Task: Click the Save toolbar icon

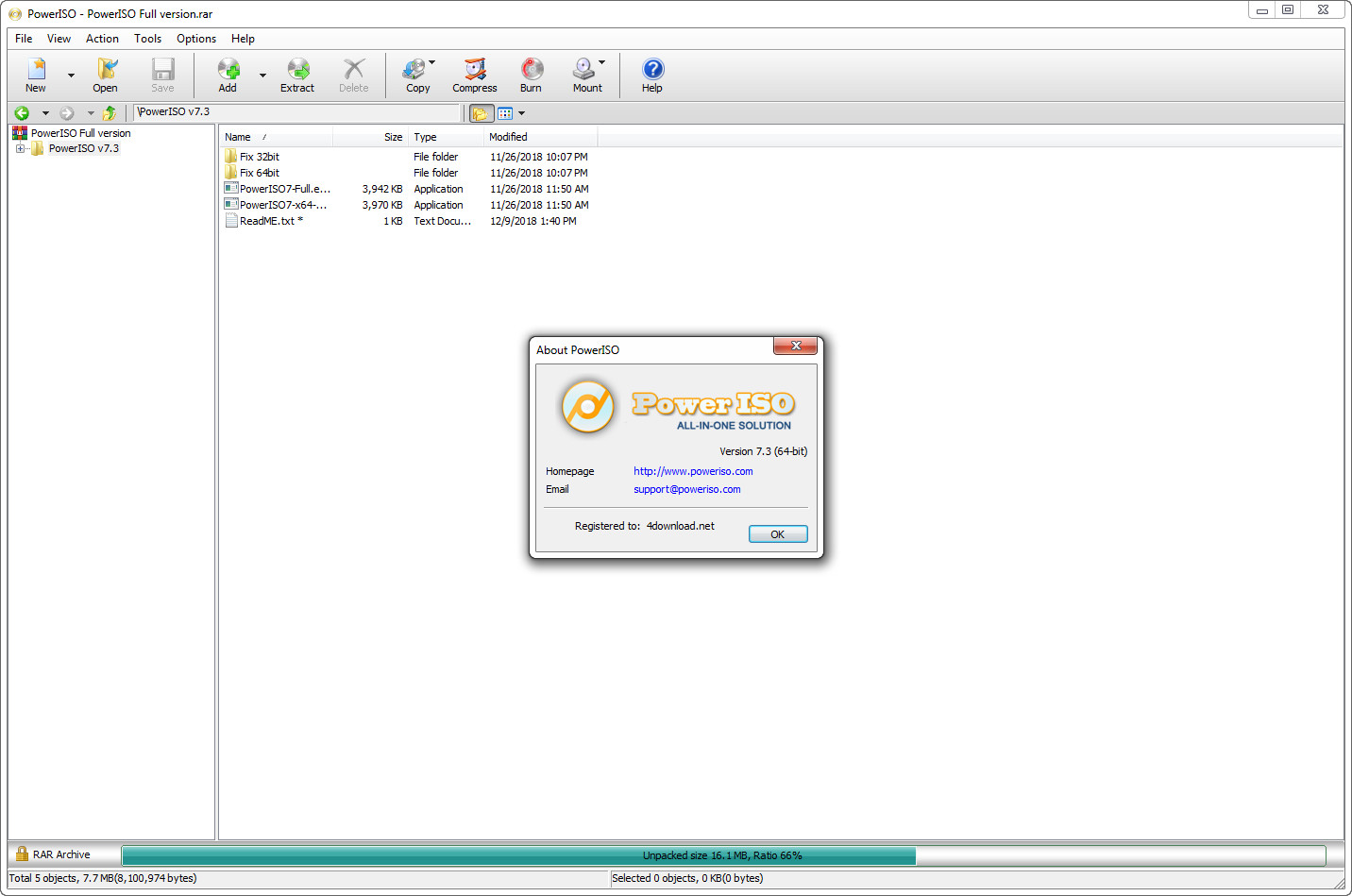Action: [162, 75]
